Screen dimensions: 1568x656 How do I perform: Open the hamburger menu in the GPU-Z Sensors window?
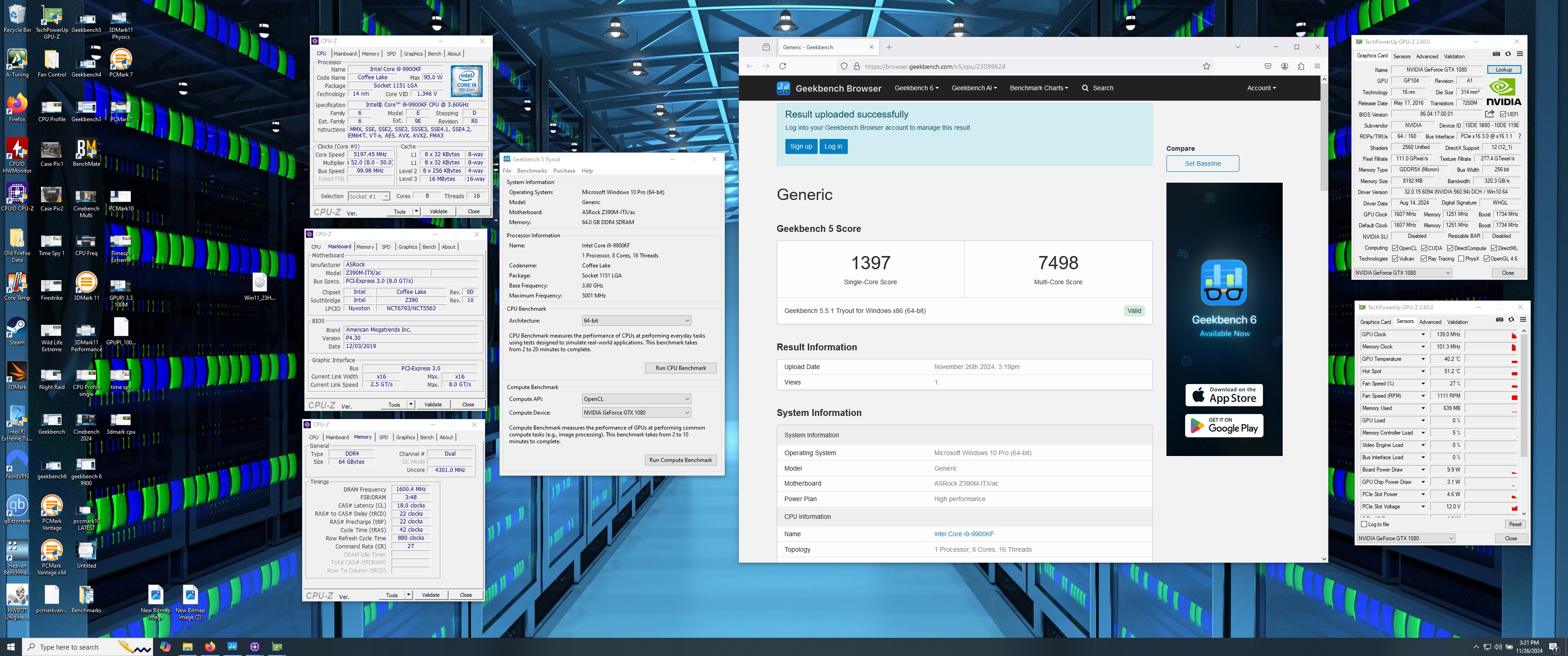pos(1522,319)
